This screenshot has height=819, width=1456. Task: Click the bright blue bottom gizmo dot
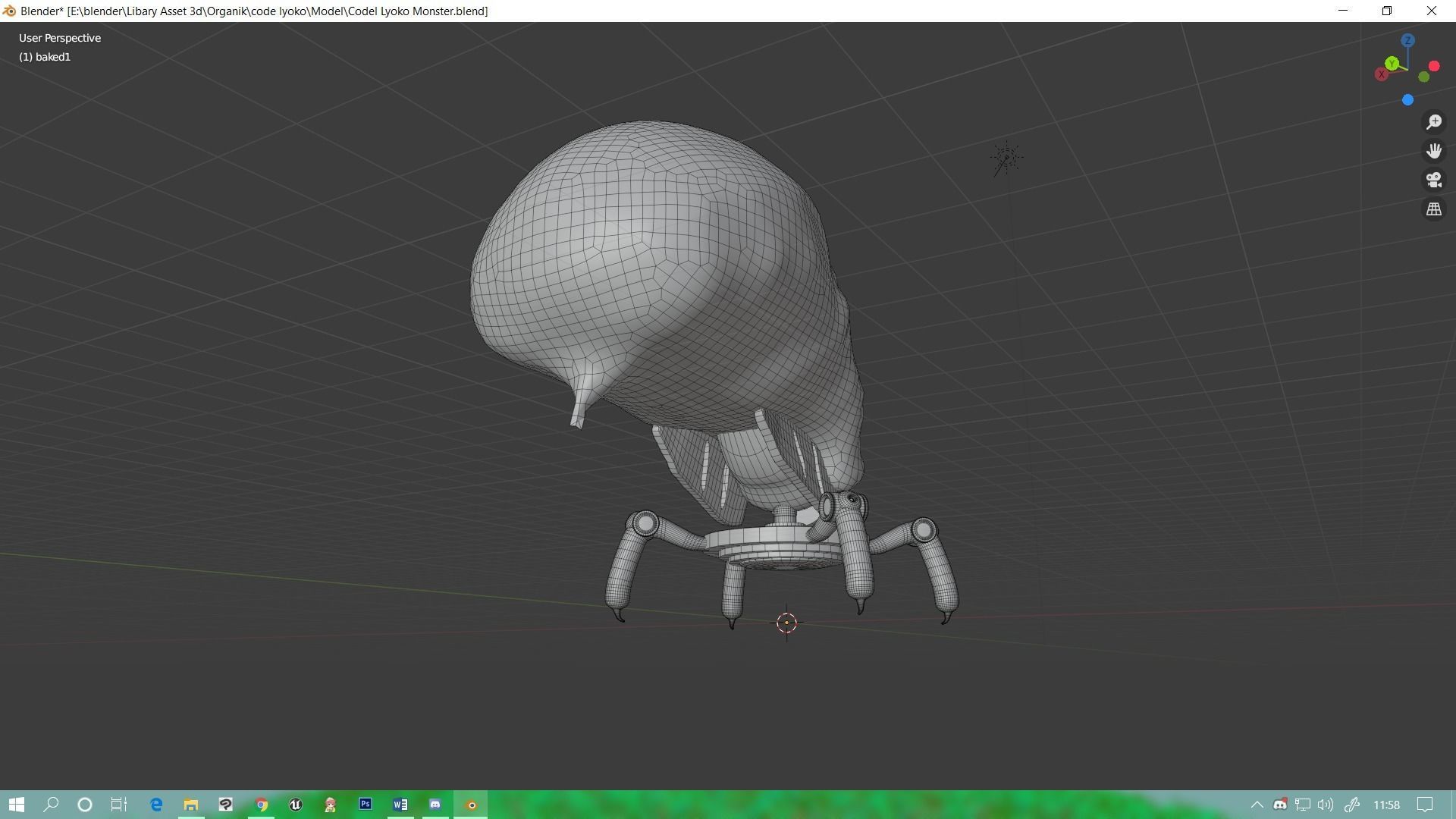1408,100
